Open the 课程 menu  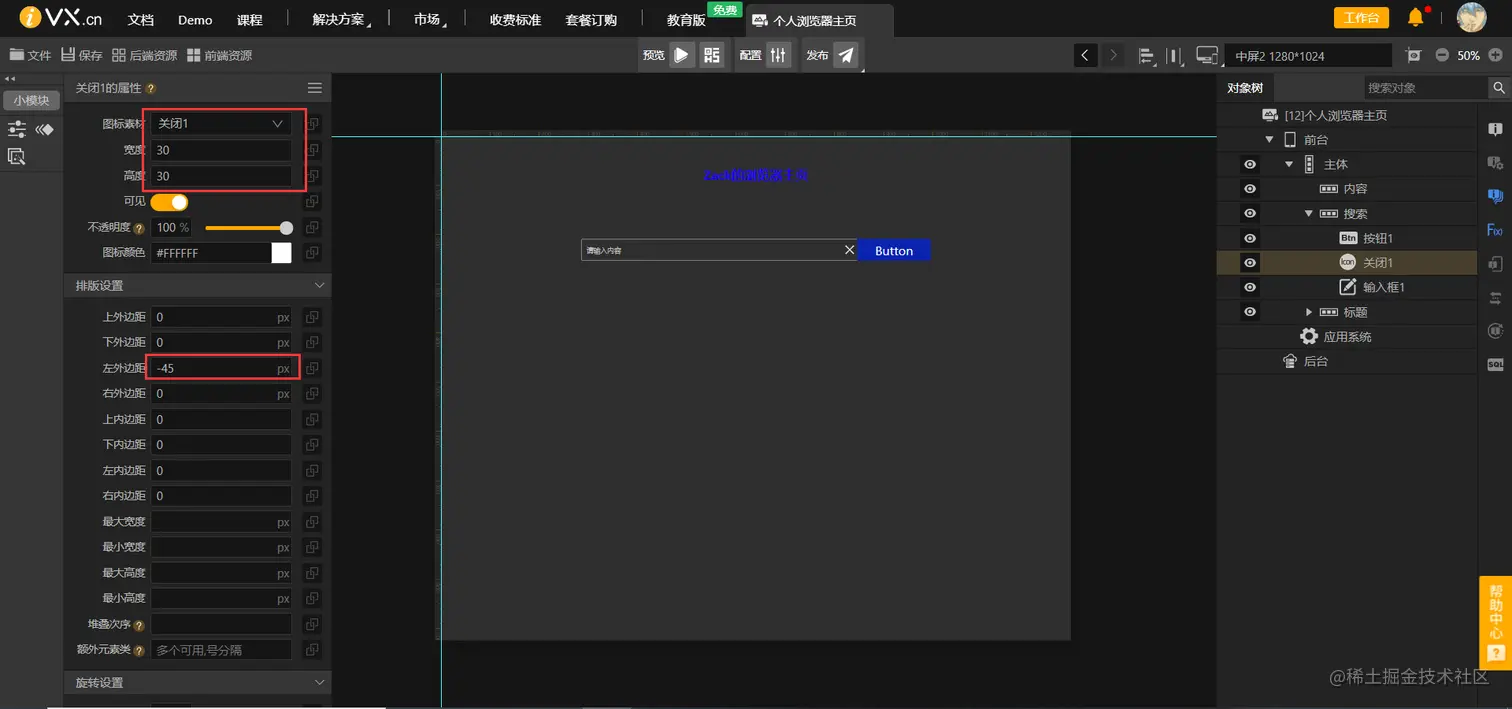pos(250,20)
